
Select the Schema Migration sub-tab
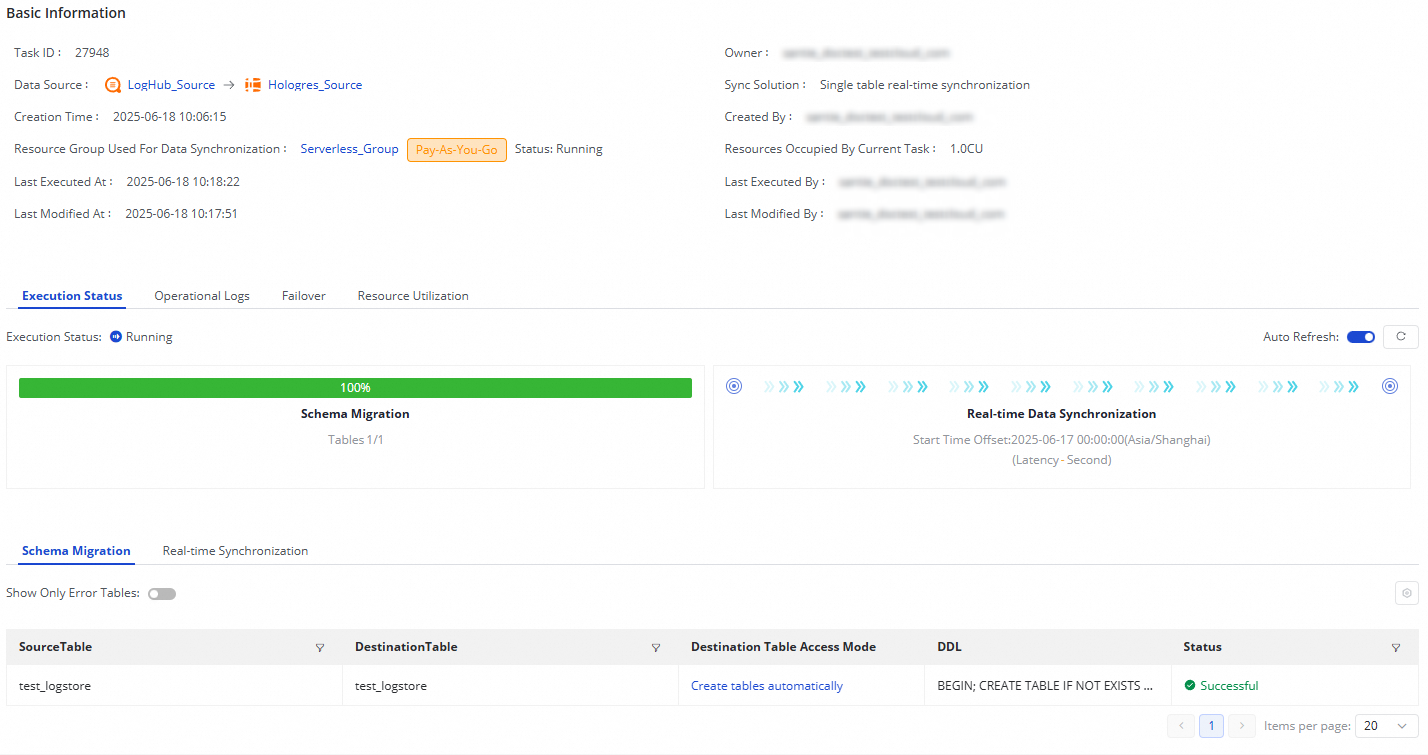point(76,551)
